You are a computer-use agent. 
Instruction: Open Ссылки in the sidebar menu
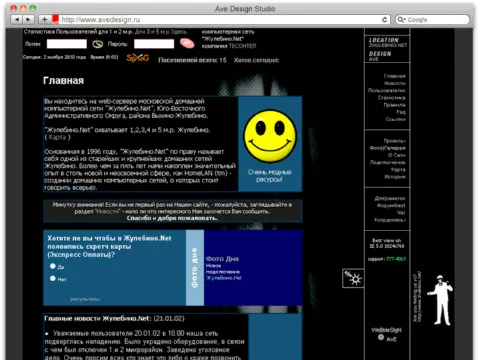[396, 119]
